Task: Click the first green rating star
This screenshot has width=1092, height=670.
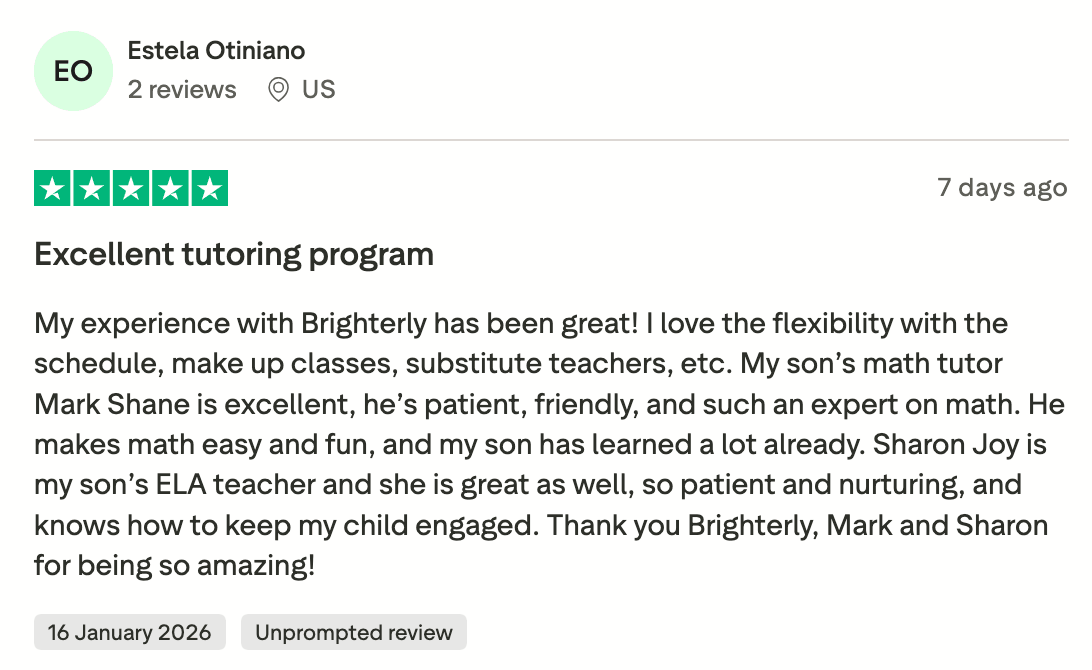Action: [53, 189]
